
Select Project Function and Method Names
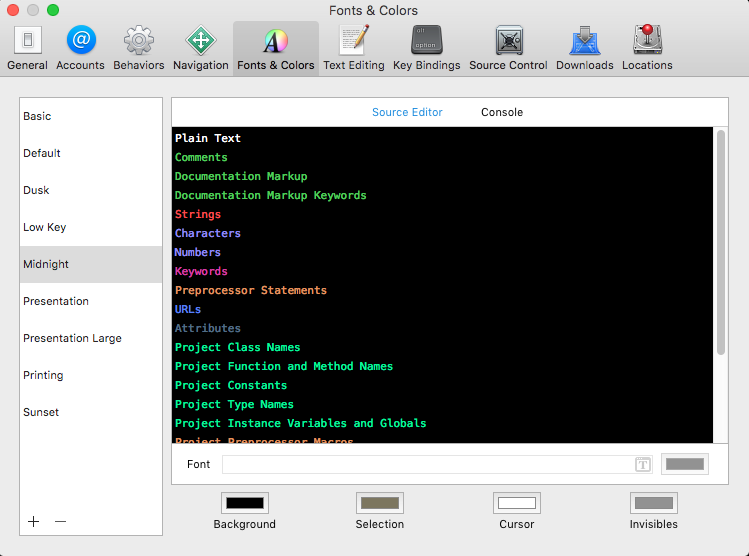coord(442,366)
